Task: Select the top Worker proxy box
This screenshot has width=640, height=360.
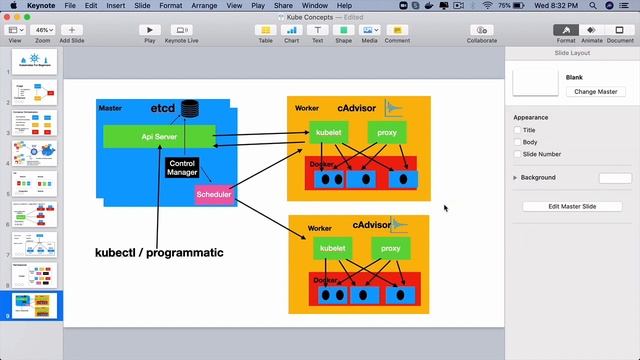Action: (387, 132)
